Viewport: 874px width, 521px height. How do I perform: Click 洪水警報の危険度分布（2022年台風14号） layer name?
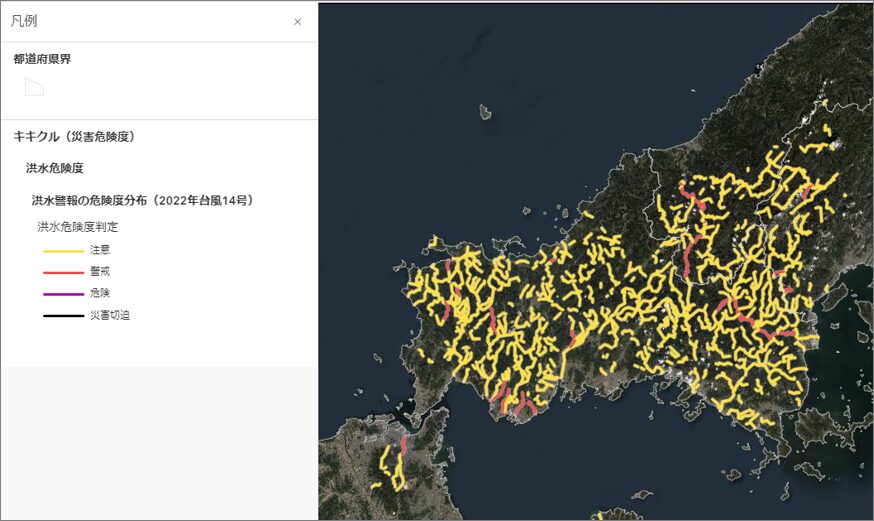[x=143, y=200]
